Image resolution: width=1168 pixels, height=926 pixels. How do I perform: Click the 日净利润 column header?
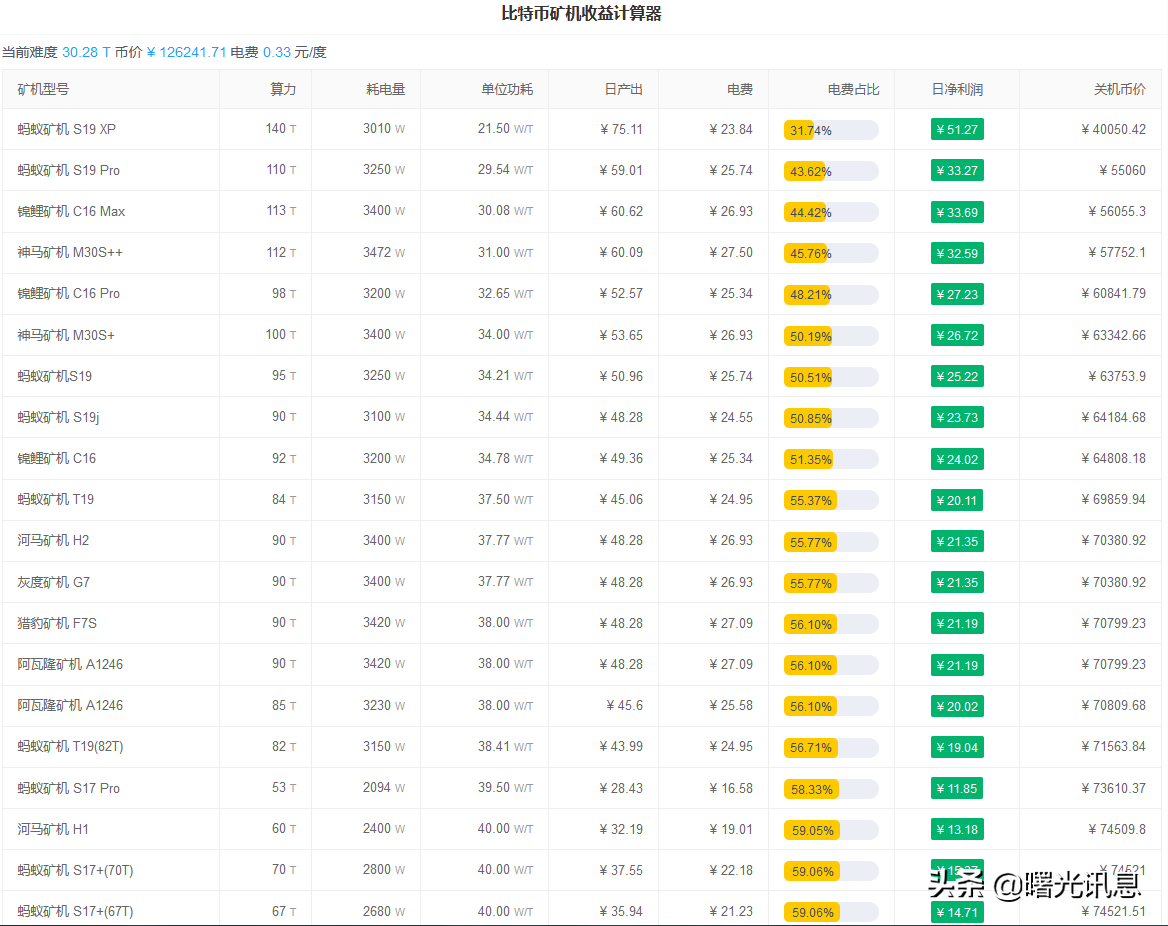[x=956, y=89]
